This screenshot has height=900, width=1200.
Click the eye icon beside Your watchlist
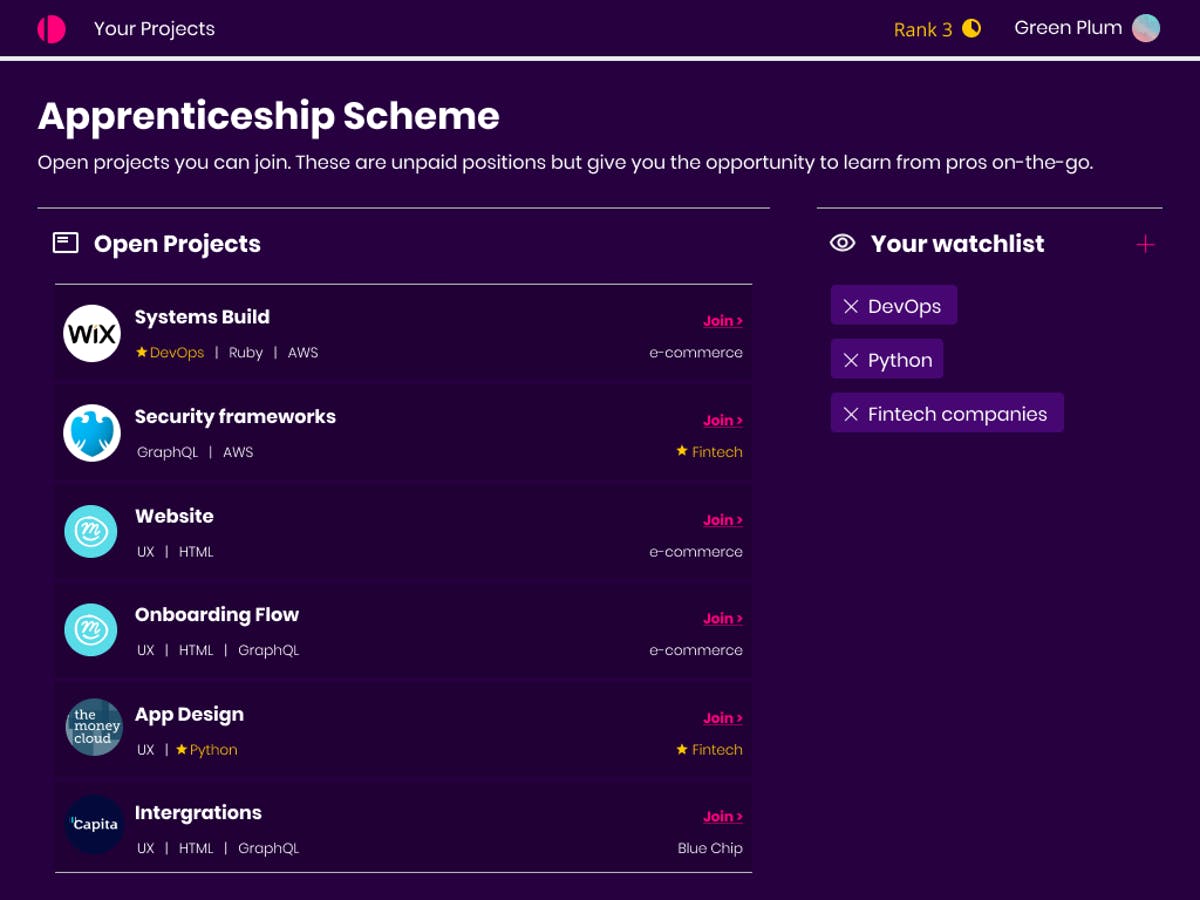[x=842, y=243]
